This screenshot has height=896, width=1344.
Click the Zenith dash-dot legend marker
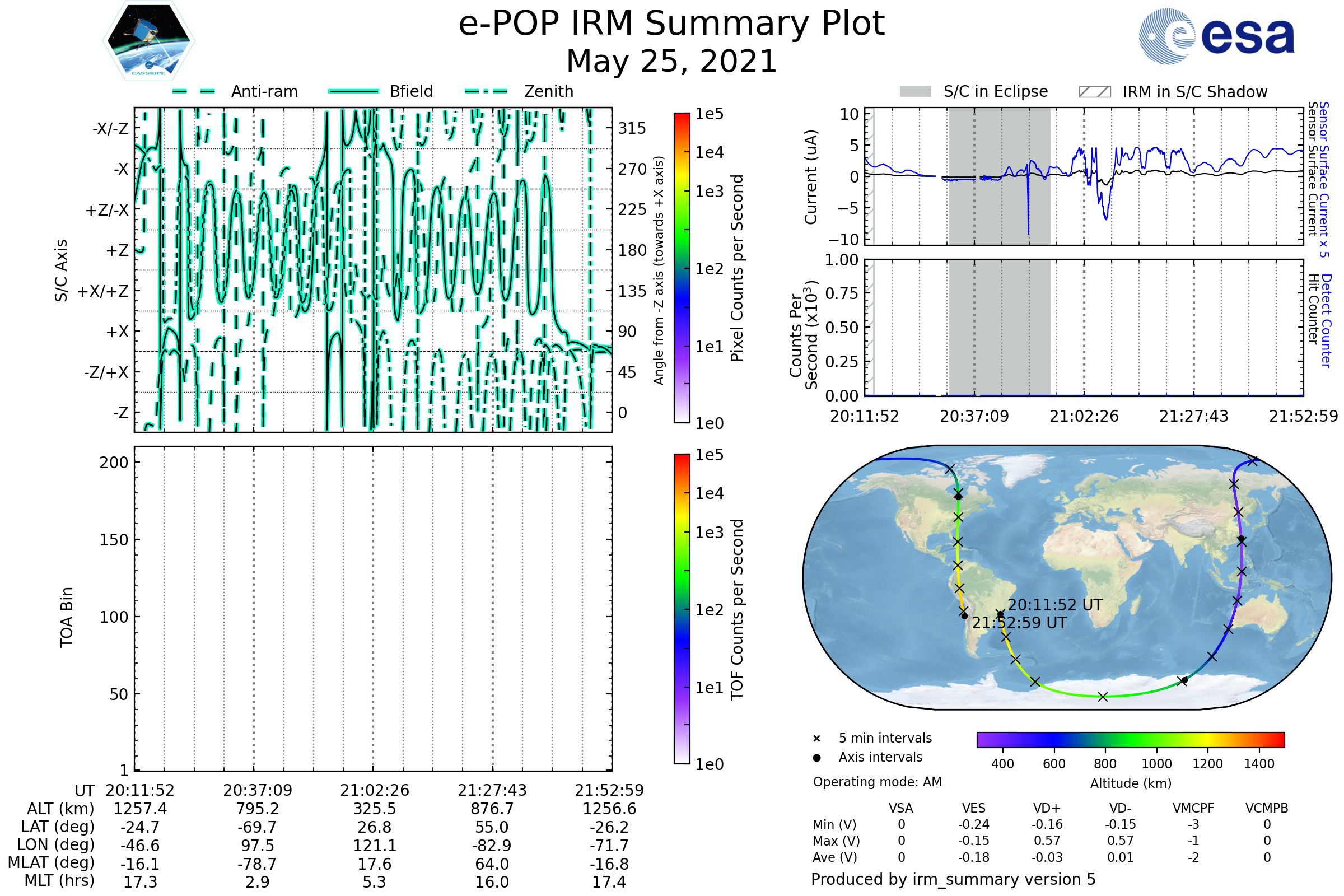coord(486,91)
